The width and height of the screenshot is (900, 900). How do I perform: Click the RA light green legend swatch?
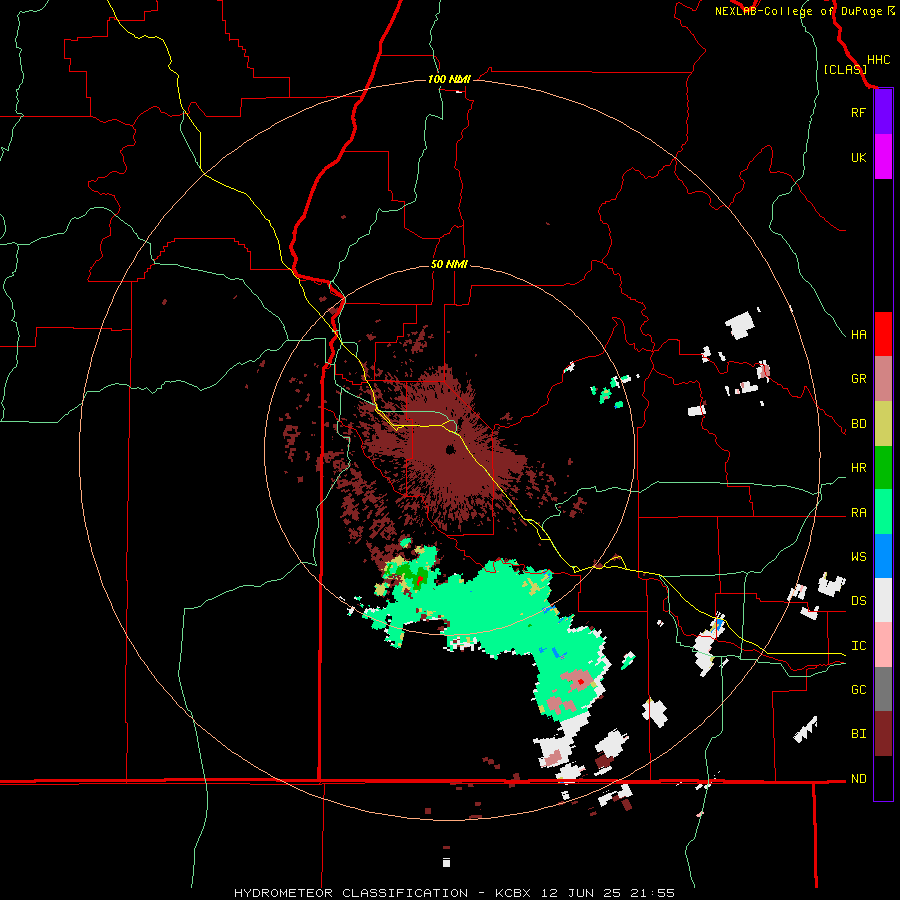coord(883,512)
